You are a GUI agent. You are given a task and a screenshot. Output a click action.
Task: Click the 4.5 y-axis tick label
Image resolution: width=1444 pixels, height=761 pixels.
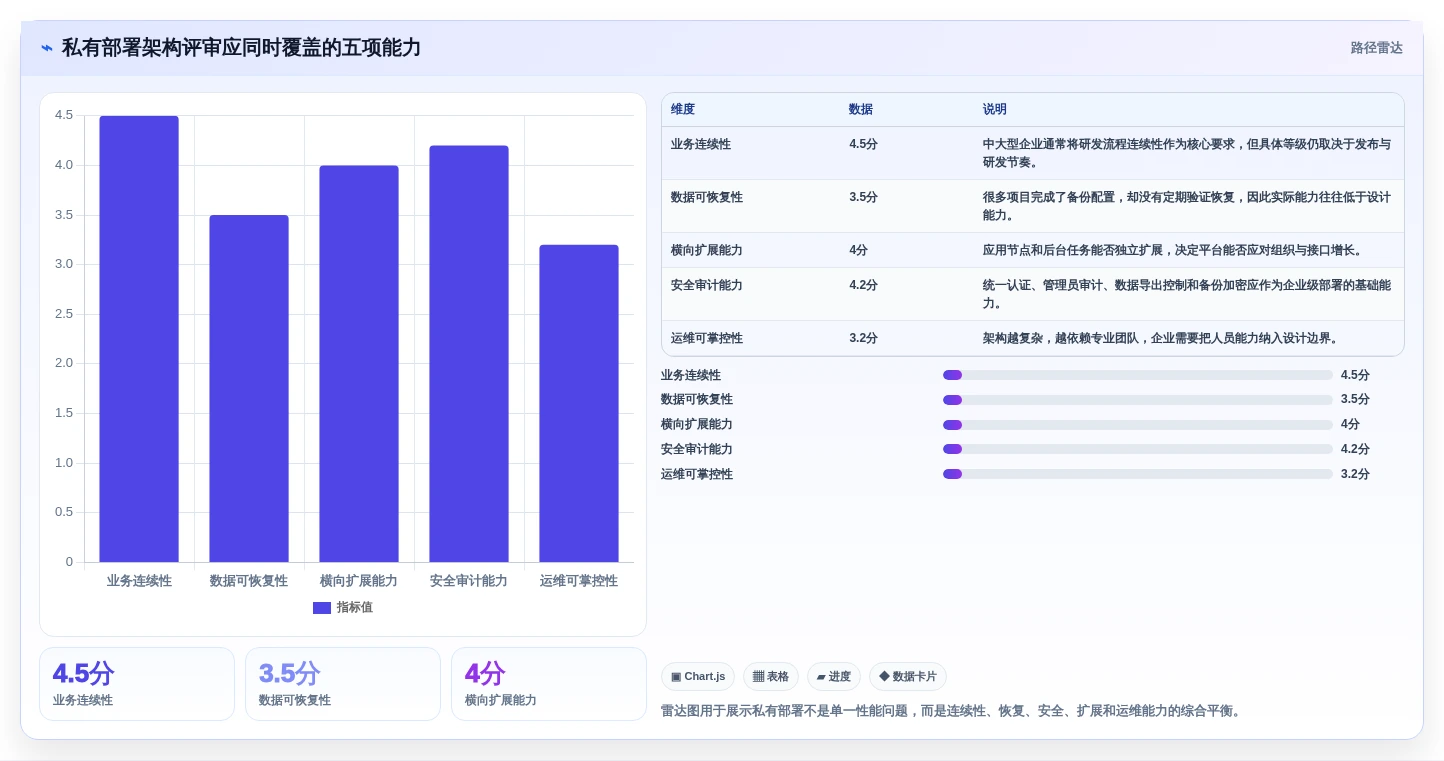coord(64,115)
